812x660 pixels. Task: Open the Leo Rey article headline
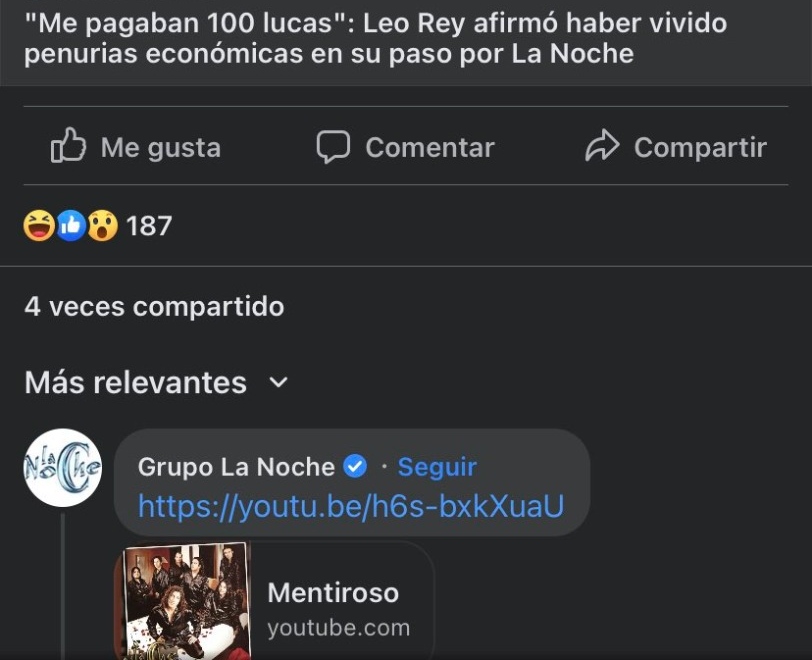[x=375, y=38]
